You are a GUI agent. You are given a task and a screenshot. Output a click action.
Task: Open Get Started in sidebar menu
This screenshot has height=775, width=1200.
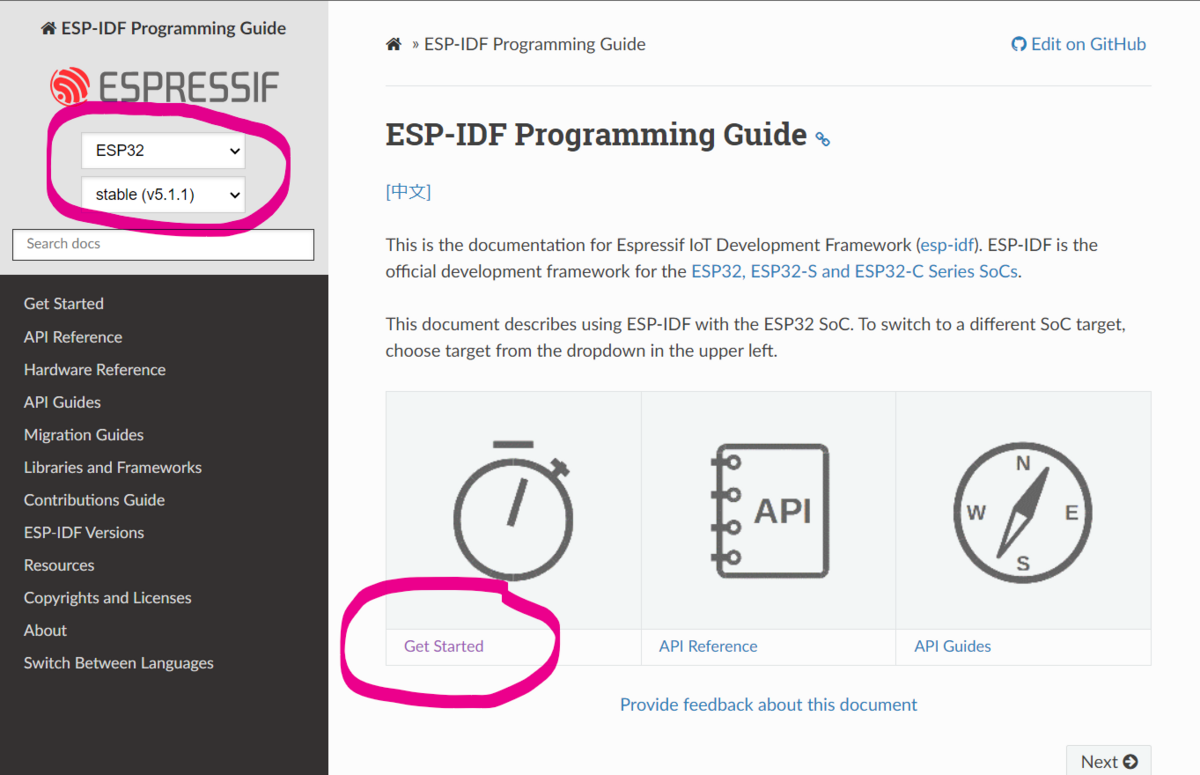[64, 304]
